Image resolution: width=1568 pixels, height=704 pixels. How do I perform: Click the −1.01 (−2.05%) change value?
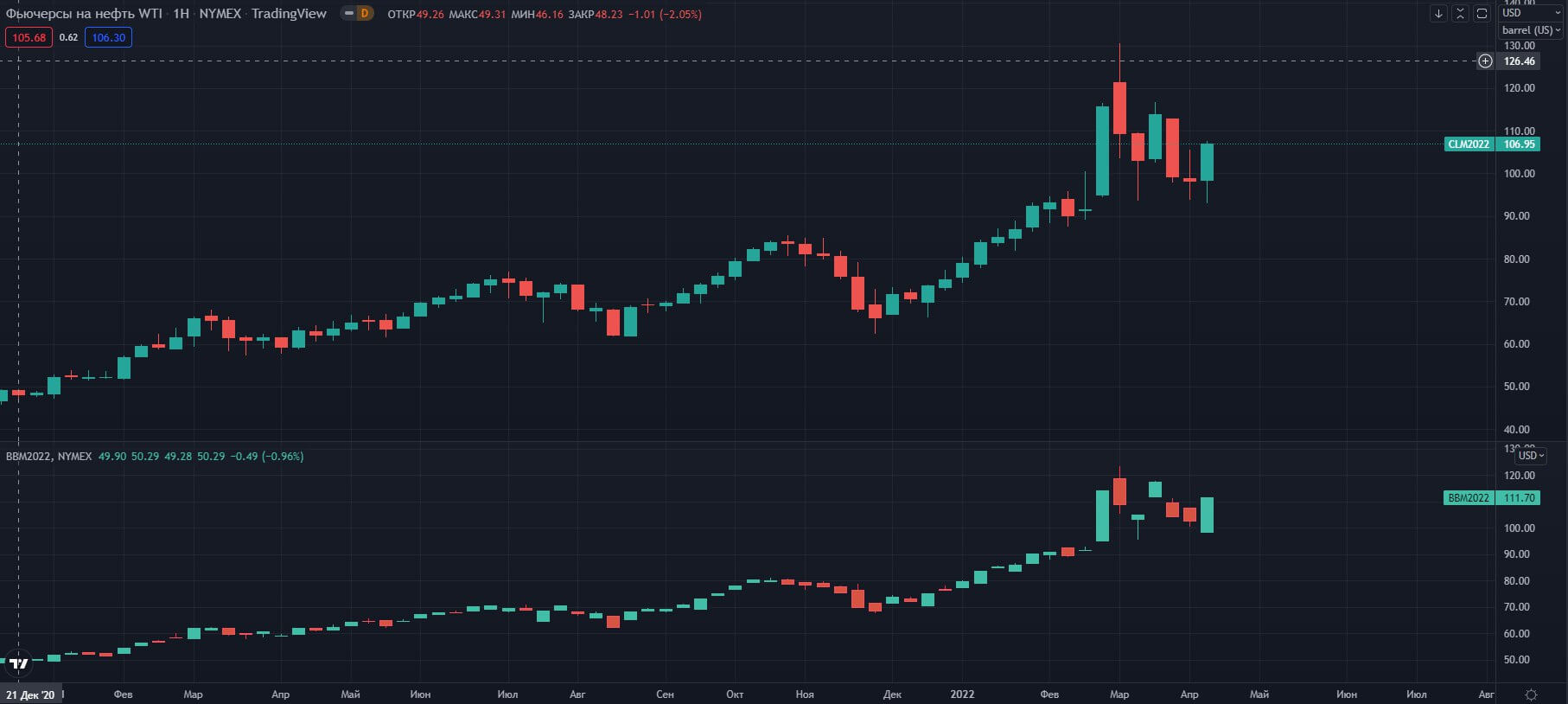click(664, 14)
